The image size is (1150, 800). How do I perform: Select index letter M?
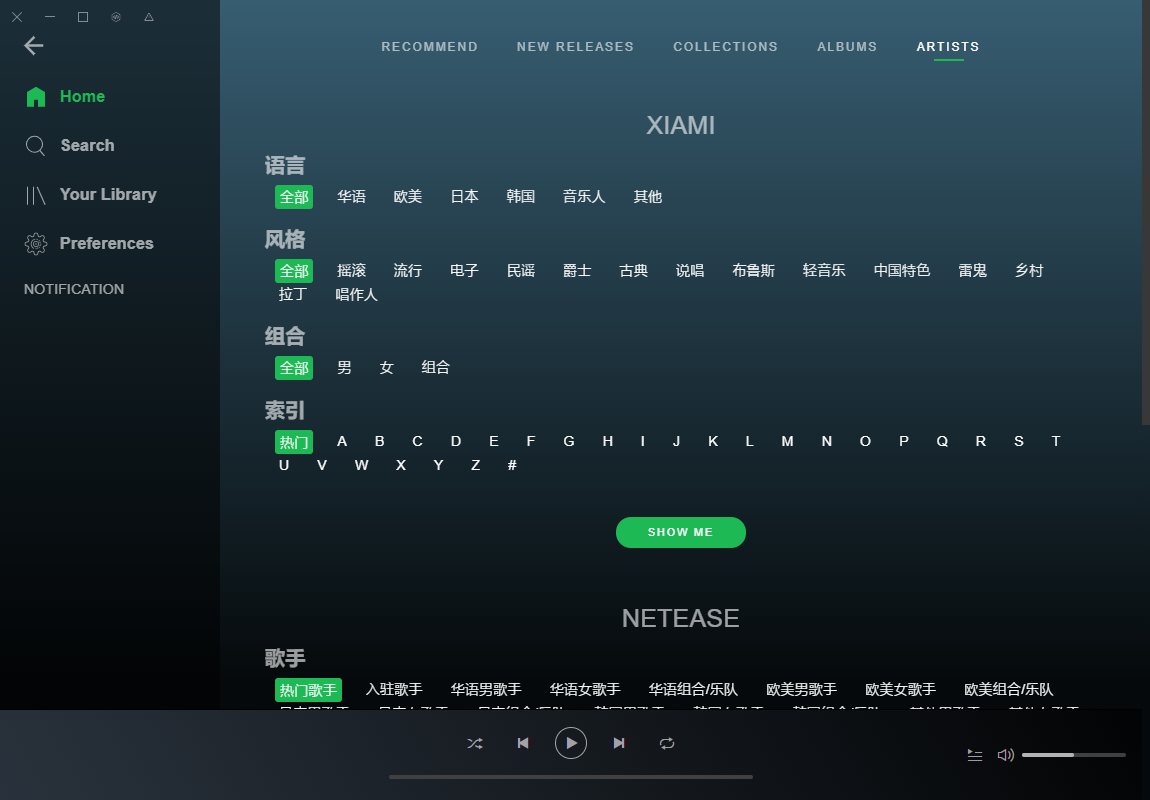tap(788, 441)
